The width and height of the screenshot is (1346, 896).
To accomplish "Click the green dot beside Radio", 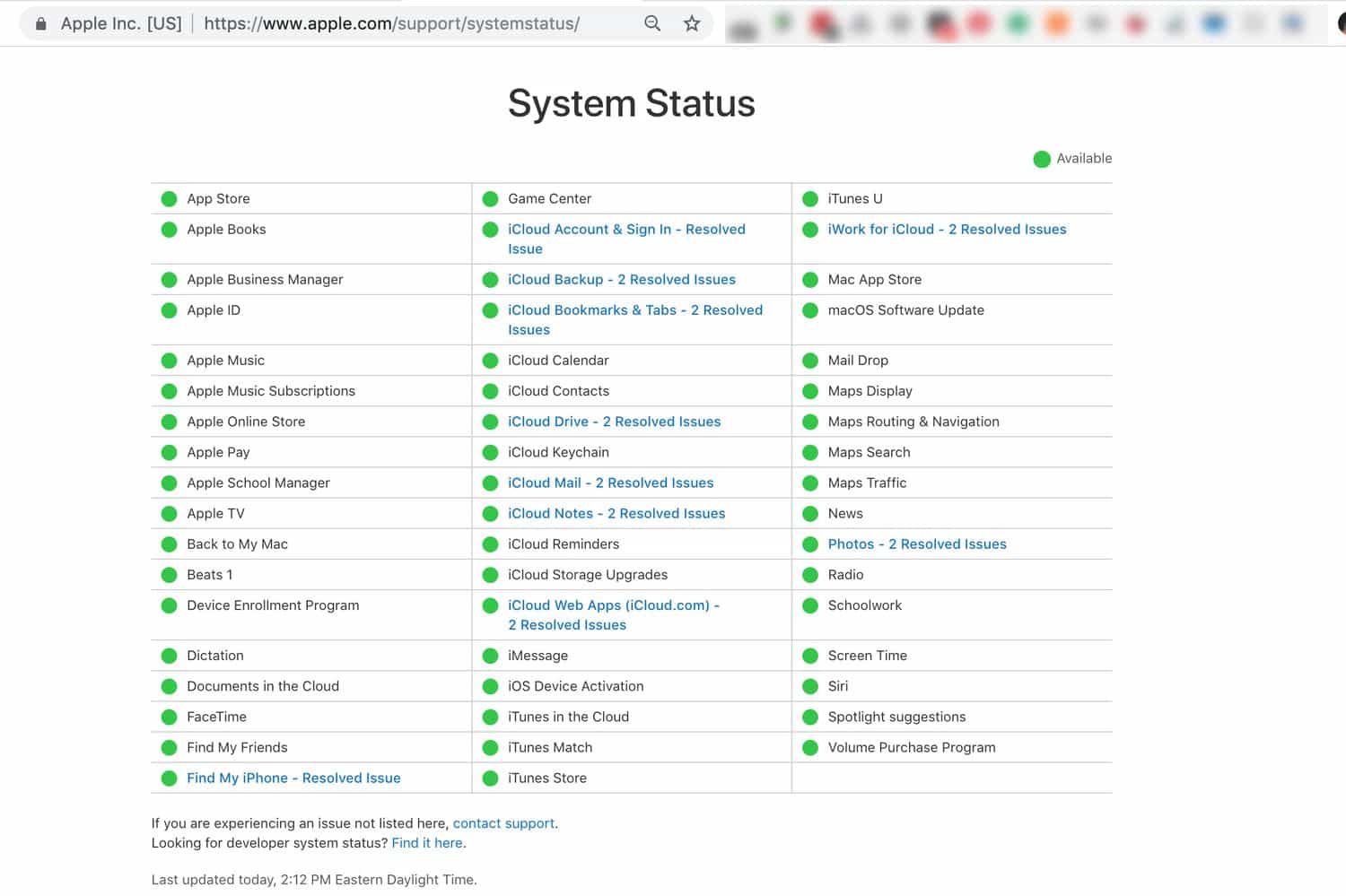I will click(810, 575).
